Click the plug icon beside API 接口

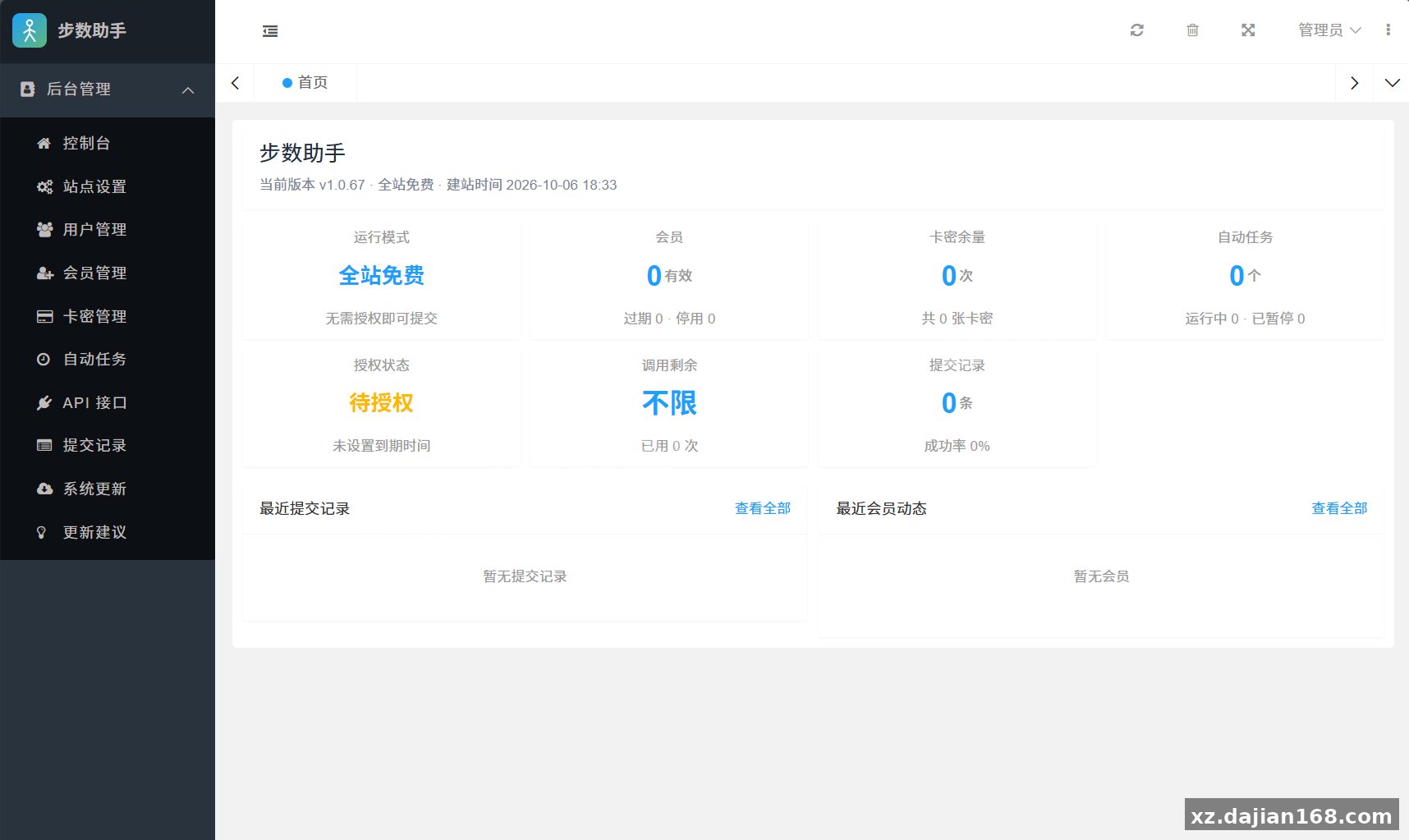coord(44,402)
